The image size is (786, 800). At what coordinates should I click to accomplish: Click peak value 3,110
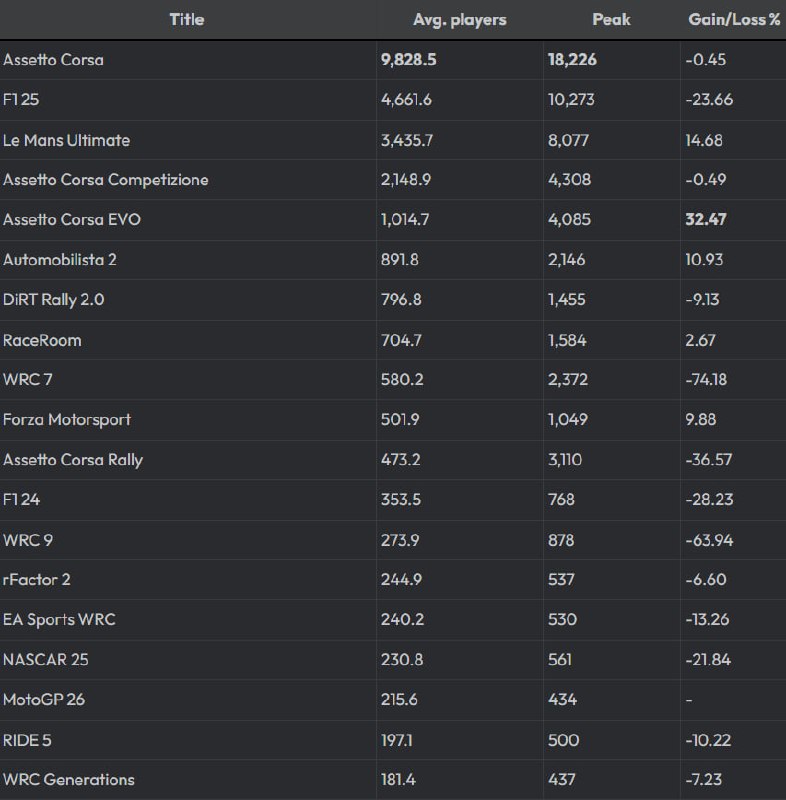pos(565,460)
